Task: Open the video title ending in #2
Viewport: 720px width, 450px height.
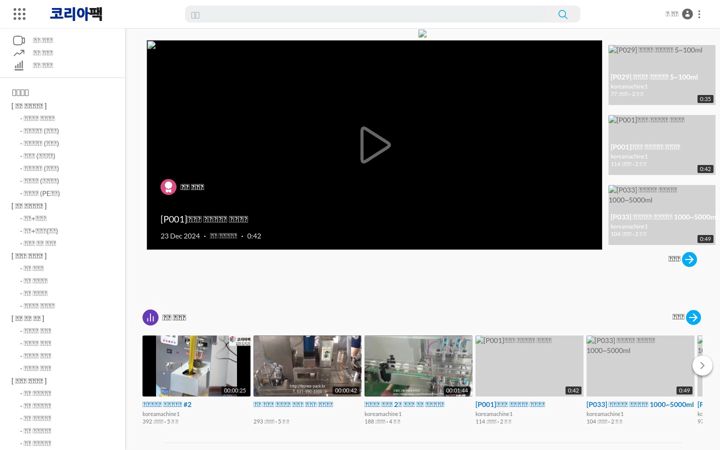Action: coord(167,405)
